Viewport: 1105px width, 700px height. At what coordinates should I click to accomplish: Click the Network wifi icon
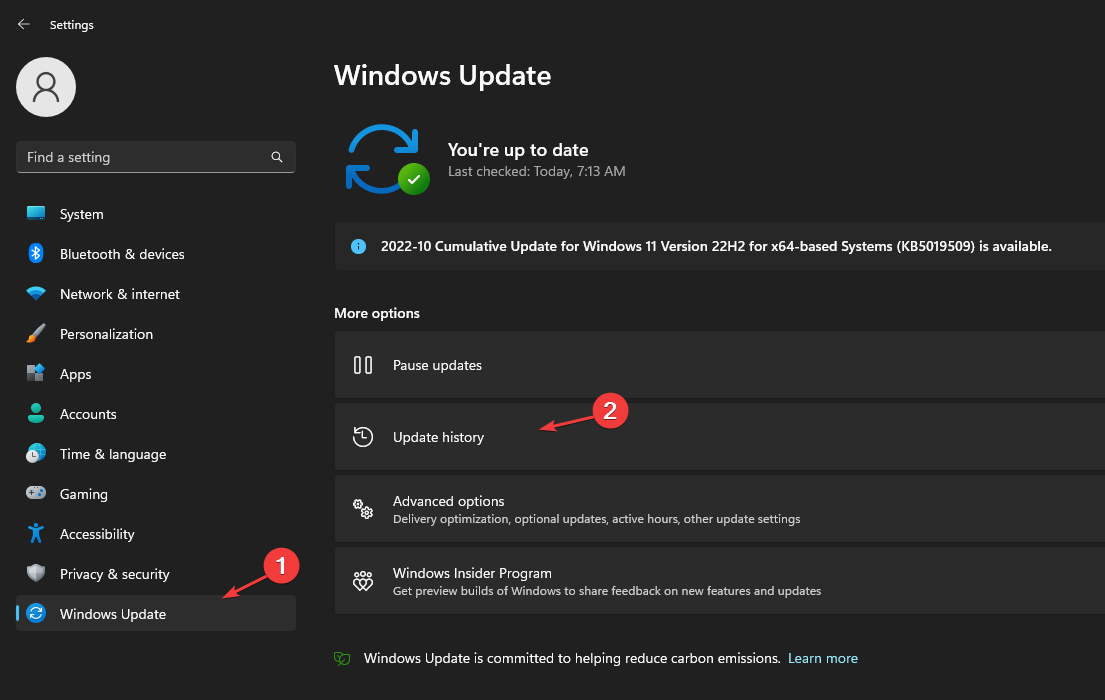[36, 293]
